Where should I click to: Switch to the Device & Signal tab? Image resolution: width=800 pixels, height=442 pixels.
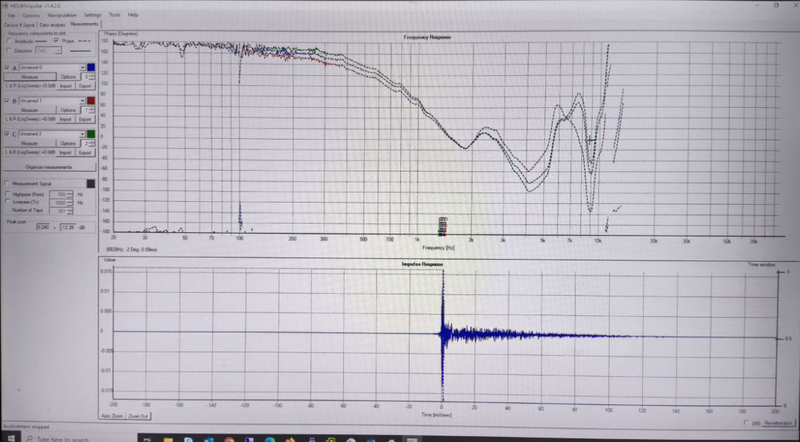pos(19,24)
